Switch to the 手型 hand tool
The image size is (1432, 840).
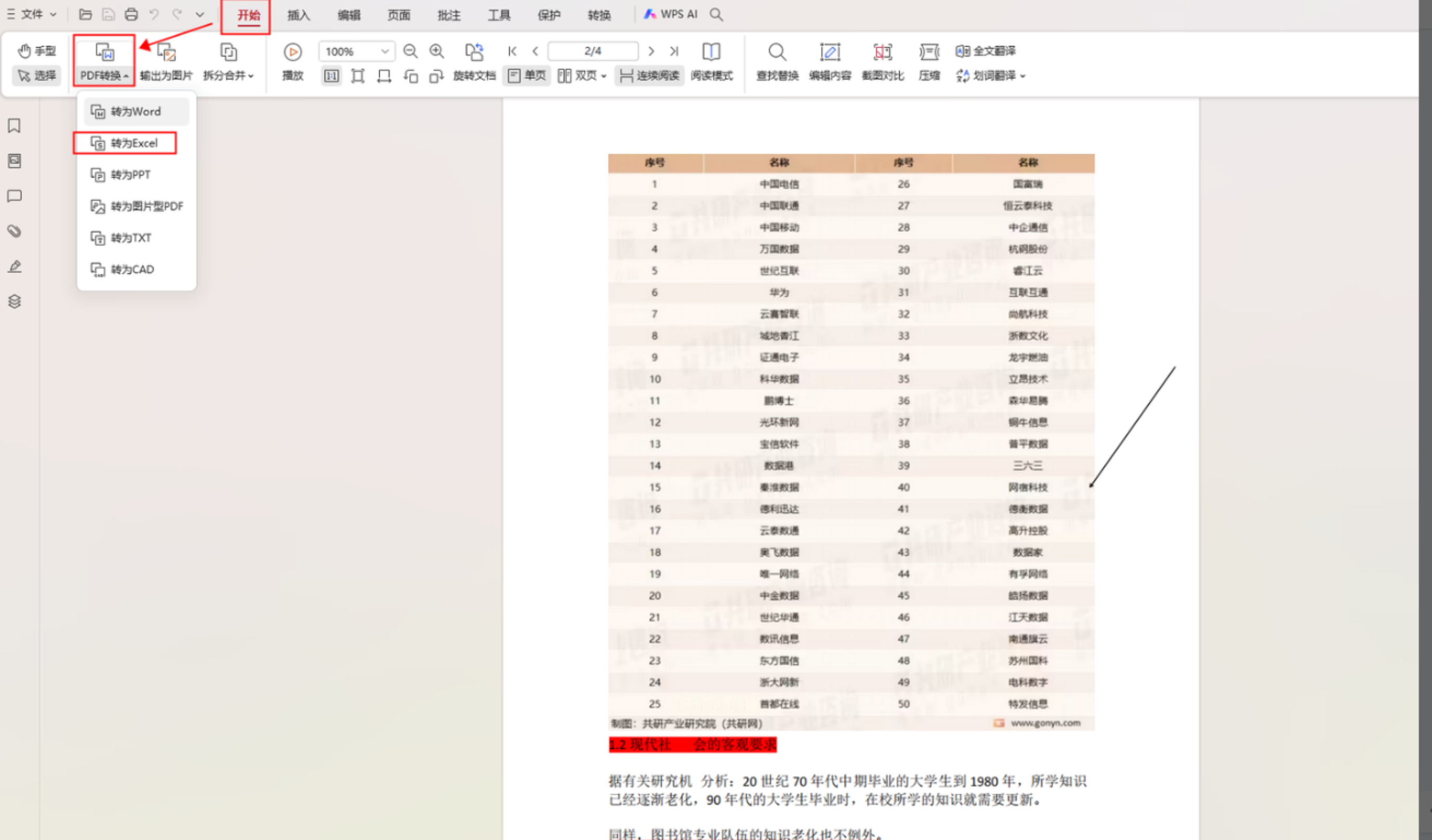[37, 51]
